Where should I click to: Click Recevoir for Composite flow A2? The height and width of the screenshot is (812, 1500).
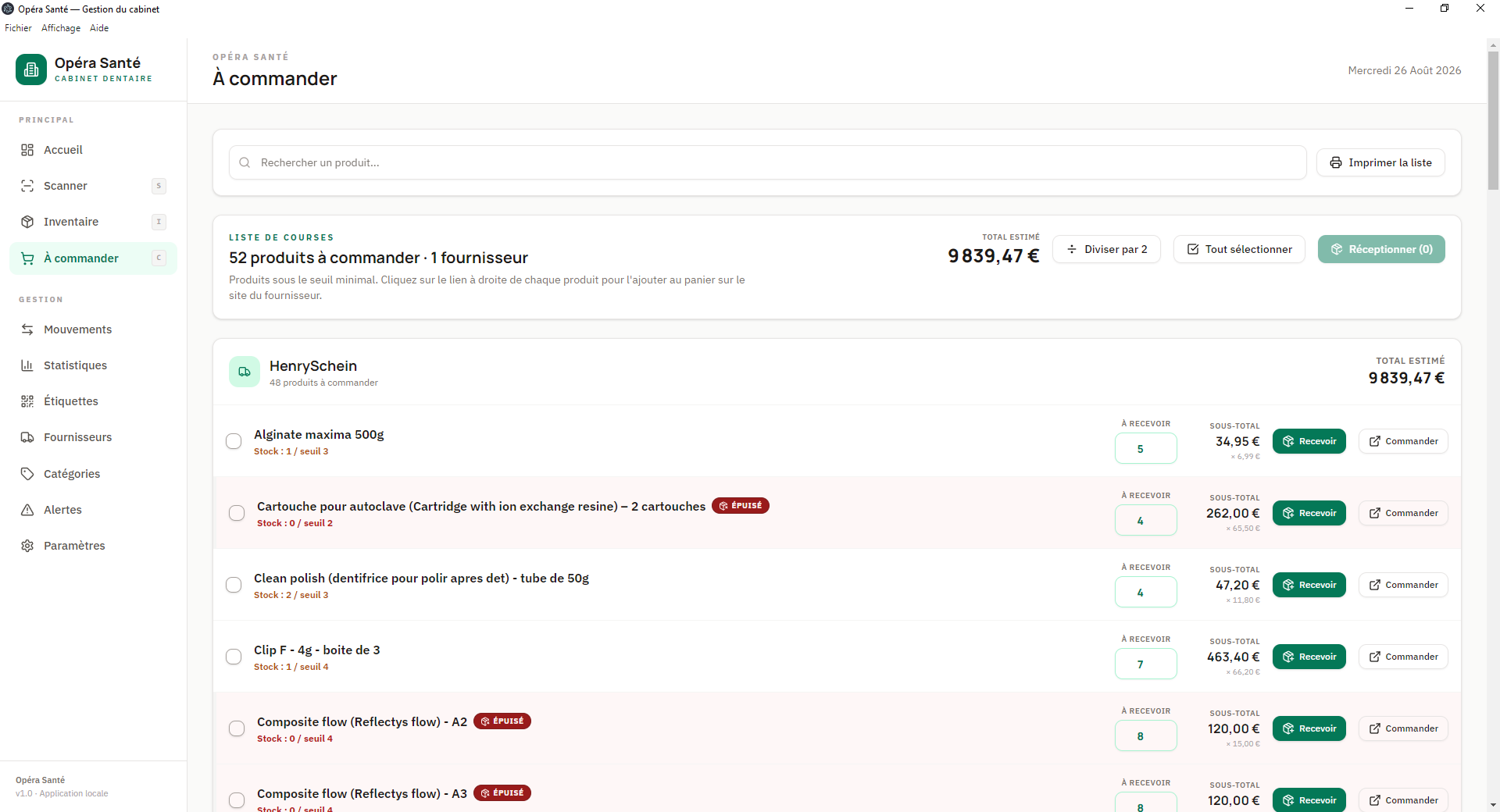tap(1309, 728)
